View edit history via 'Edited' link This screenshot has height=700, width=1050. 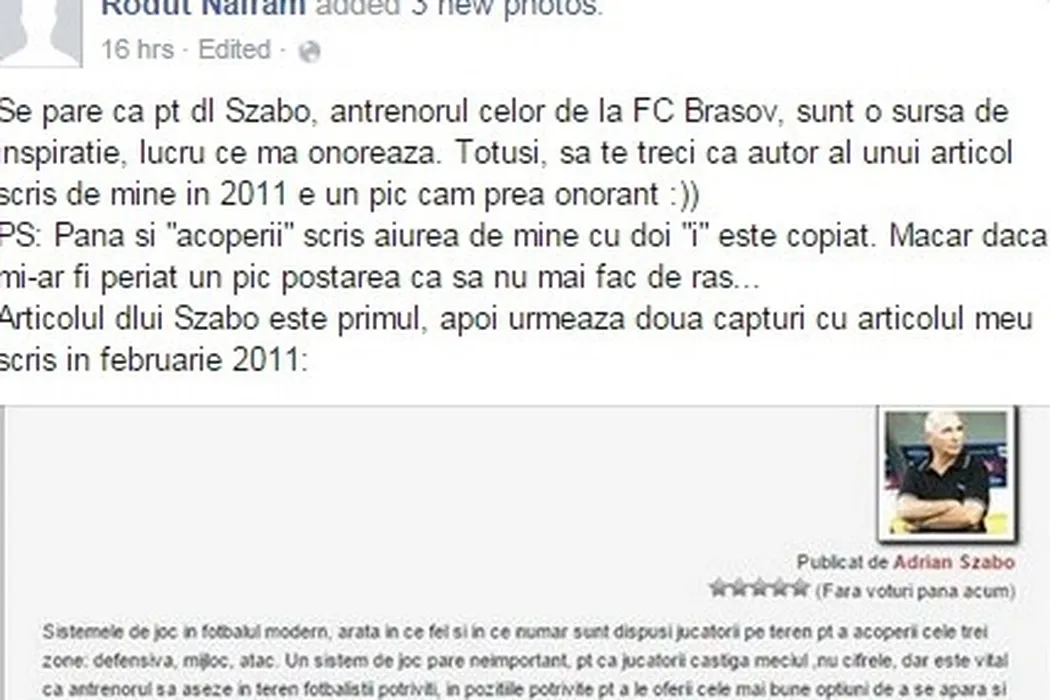click(234, 50)
